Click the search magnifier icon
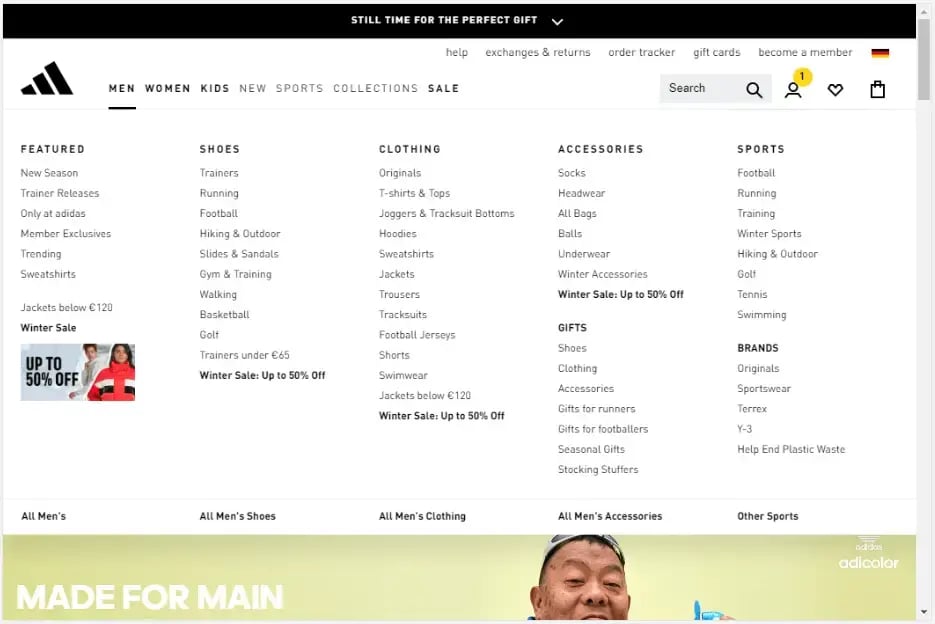The image size is (935, 624). (x=754, y=88)
